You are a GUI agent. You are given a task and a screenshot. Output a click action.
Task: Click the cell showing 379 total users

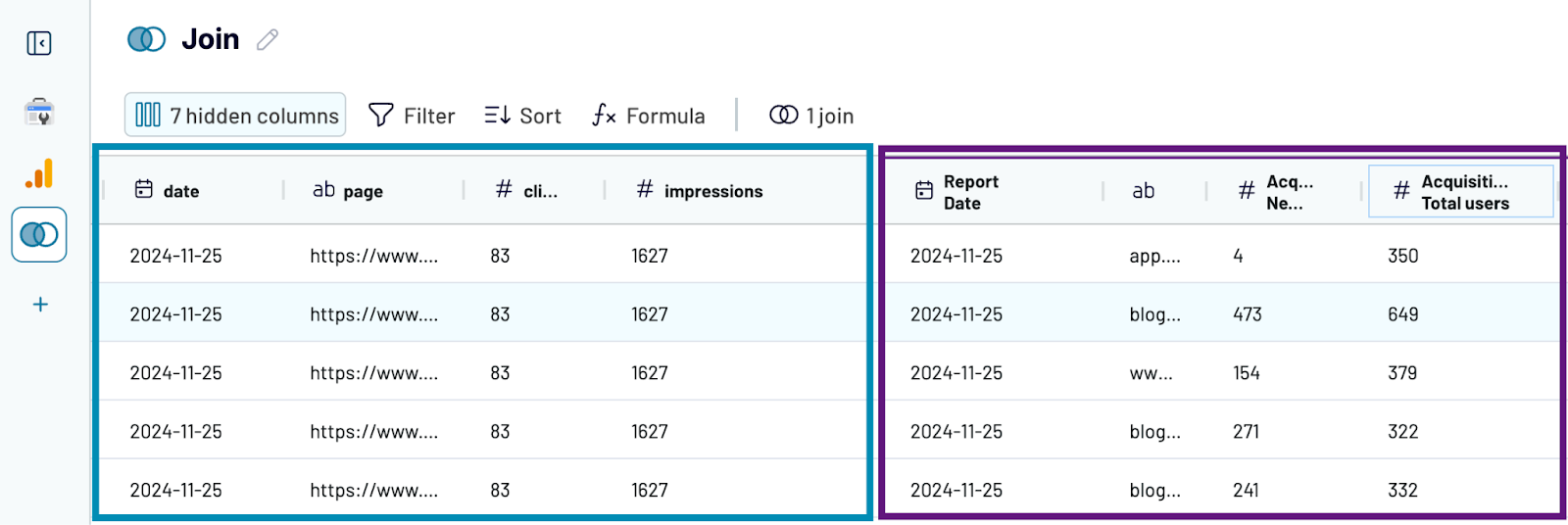coord(1403,373)
